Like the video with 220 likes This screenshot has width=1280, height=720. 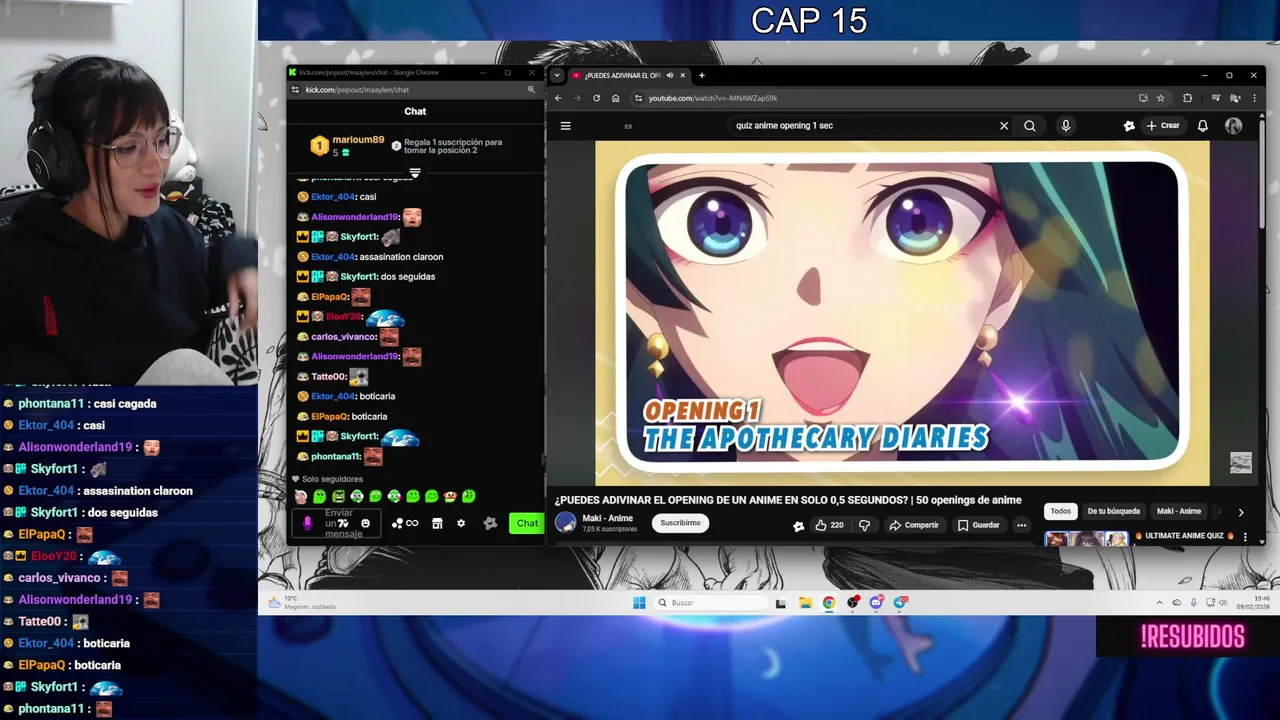point(829,525)
